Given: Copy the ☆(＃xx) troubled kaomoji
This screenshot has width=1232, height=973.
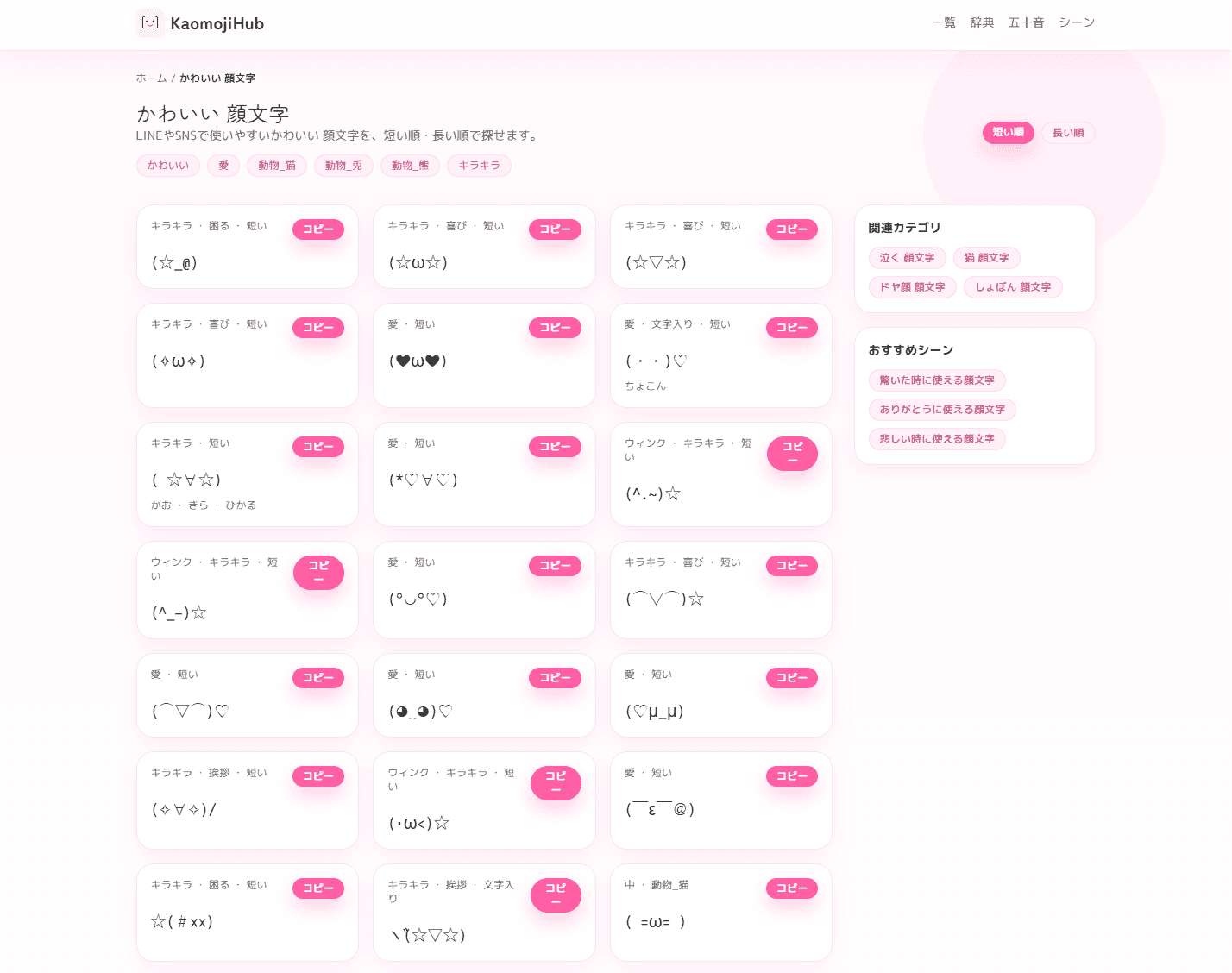Looking at the screenshot, I should click(x=318, y=888).
